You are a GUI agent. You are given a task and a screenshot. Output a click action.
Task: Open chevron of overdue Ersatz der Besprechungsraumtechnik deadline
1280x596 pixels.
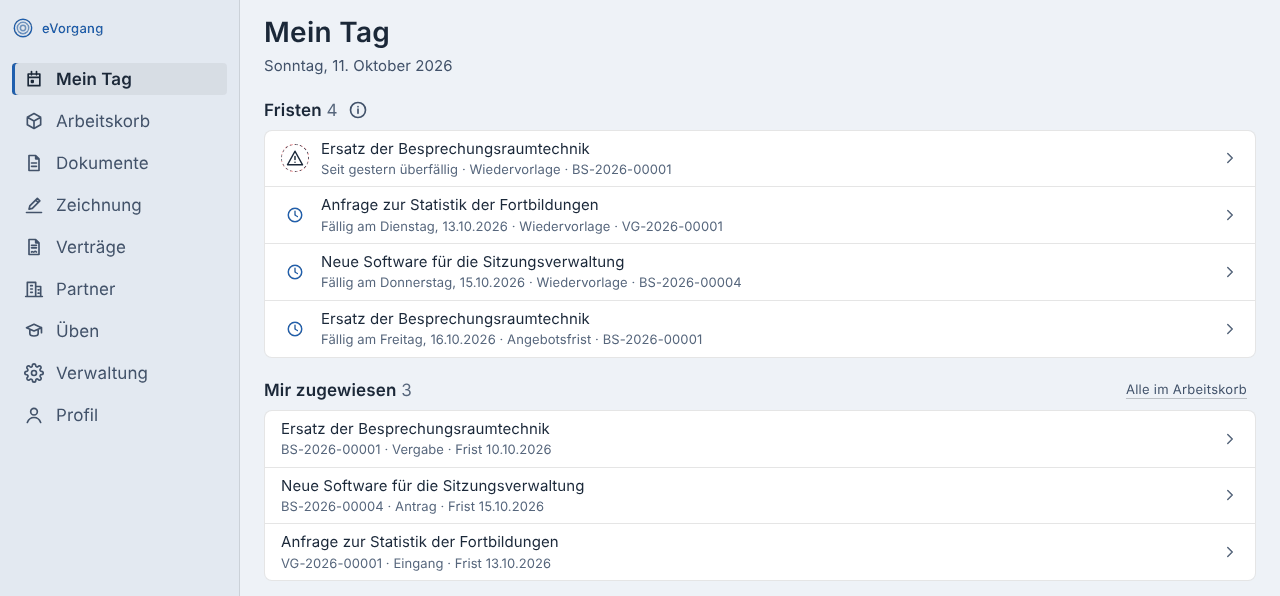(x=1230, y=158)
